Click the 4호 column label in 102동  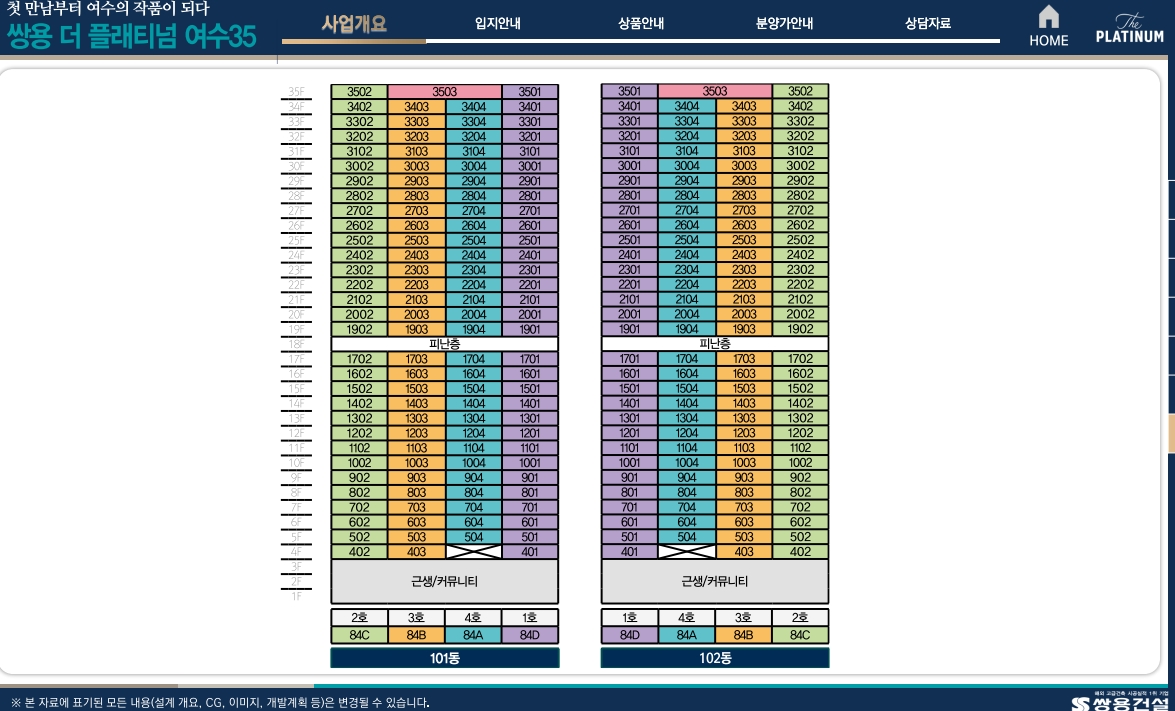coord(686,617)
